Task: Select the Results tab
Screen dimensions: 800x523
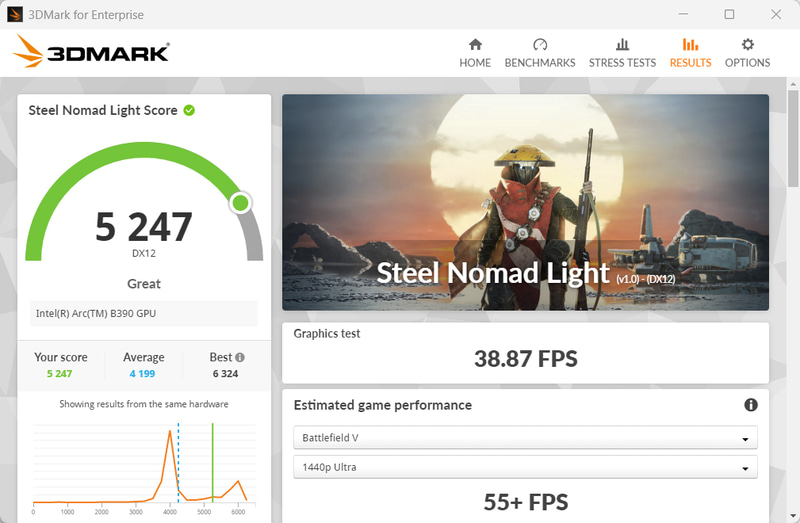Action: 690,54
